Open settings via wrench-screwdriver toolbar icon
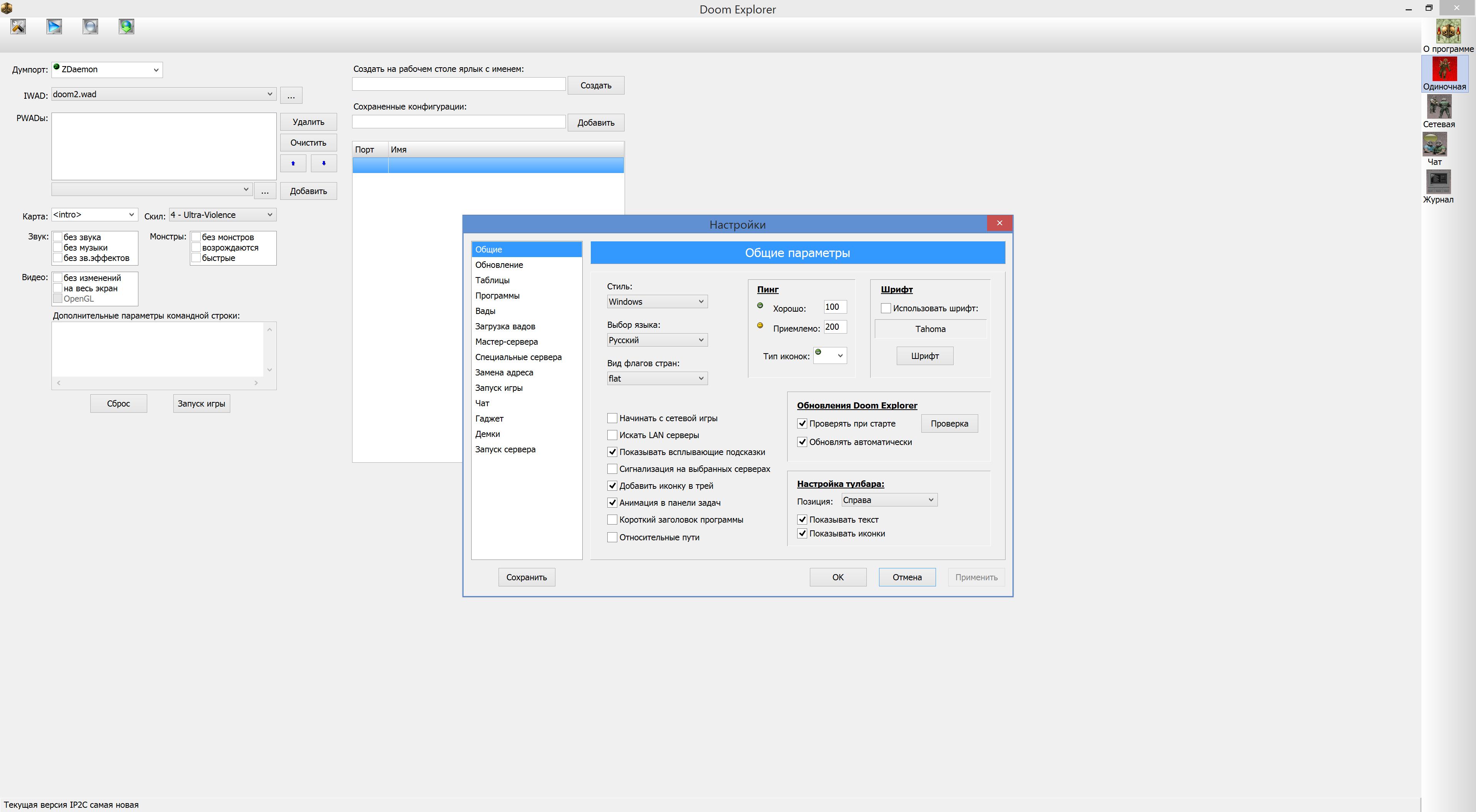This screenshot has height=812, width=1476. 18,27
